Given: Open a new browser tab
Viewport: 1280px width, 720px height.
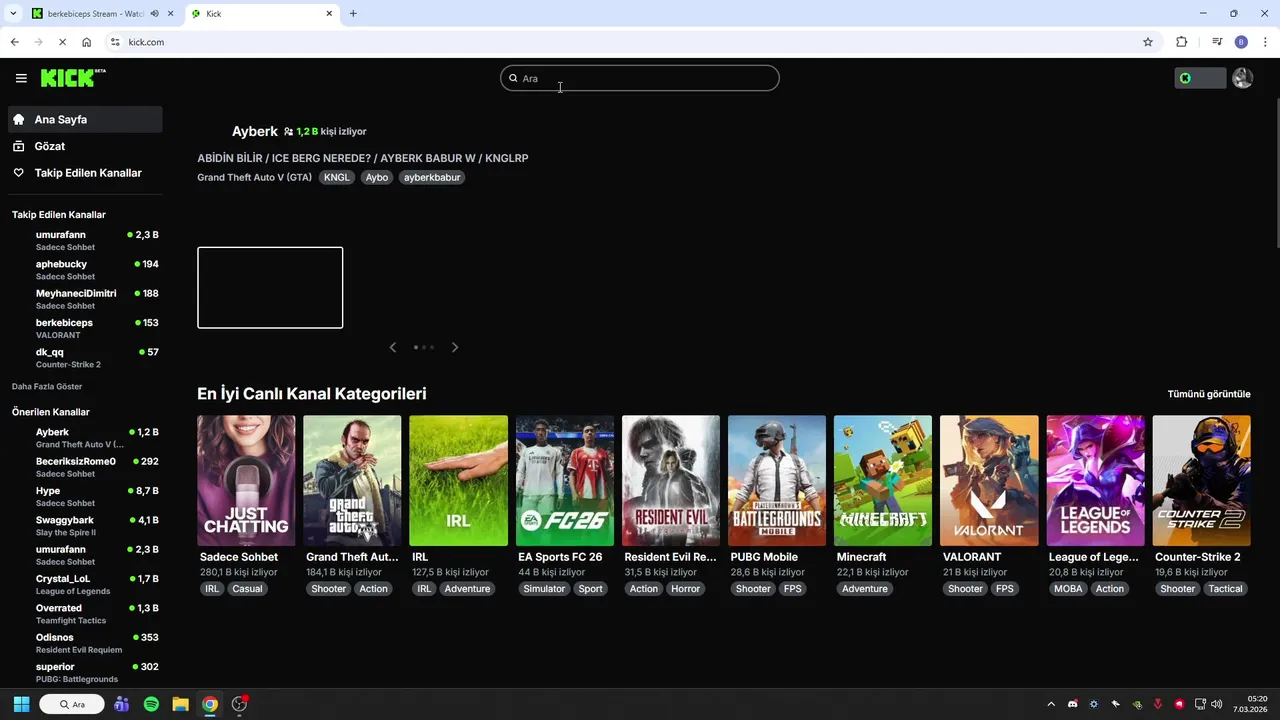Looking at the screenshot, I should coord(353,14).
